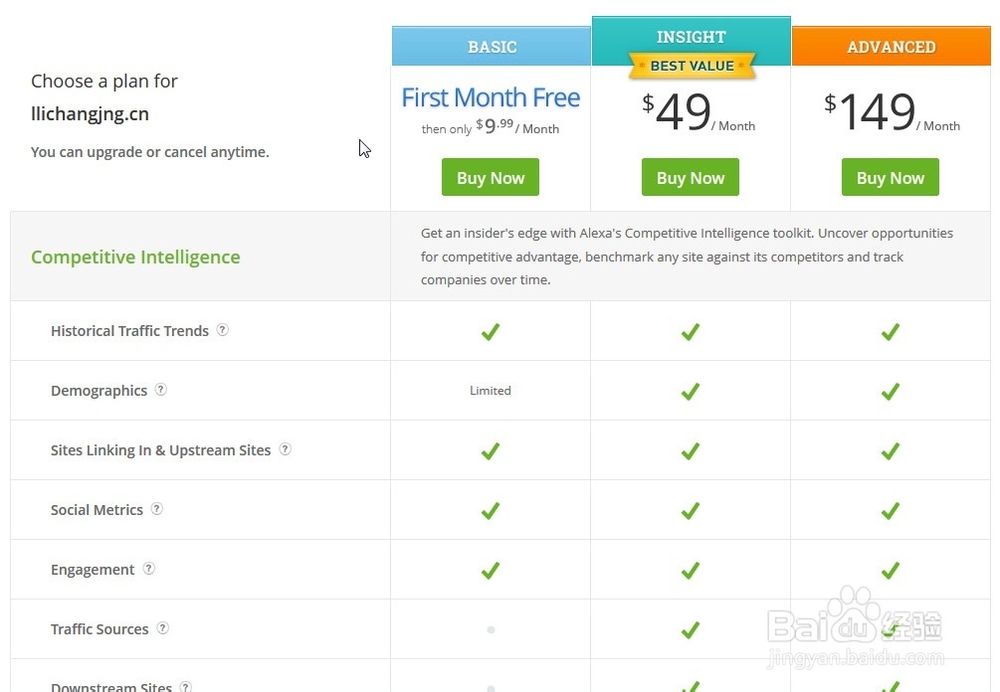Select the Basic plan header tab
1000x692 pixels.
[492, 47]
